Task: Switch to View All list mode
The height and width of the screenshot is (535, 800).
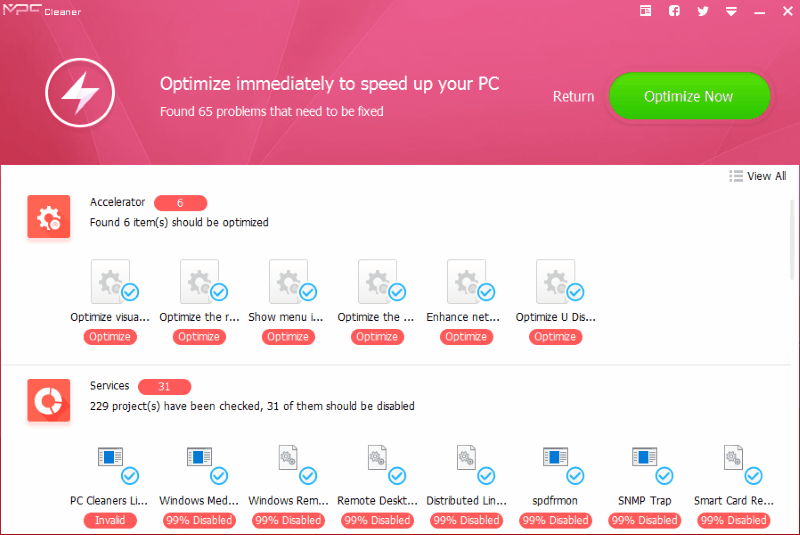Action: click(x=758, y=176)
